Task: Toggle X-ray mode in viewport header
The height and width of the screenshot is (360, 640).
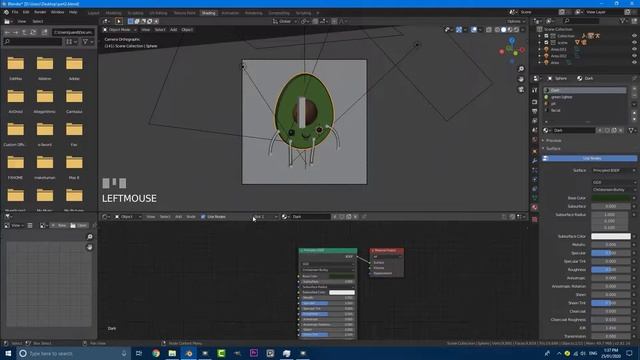Action: pyautogui.click(x=489, y=30)
